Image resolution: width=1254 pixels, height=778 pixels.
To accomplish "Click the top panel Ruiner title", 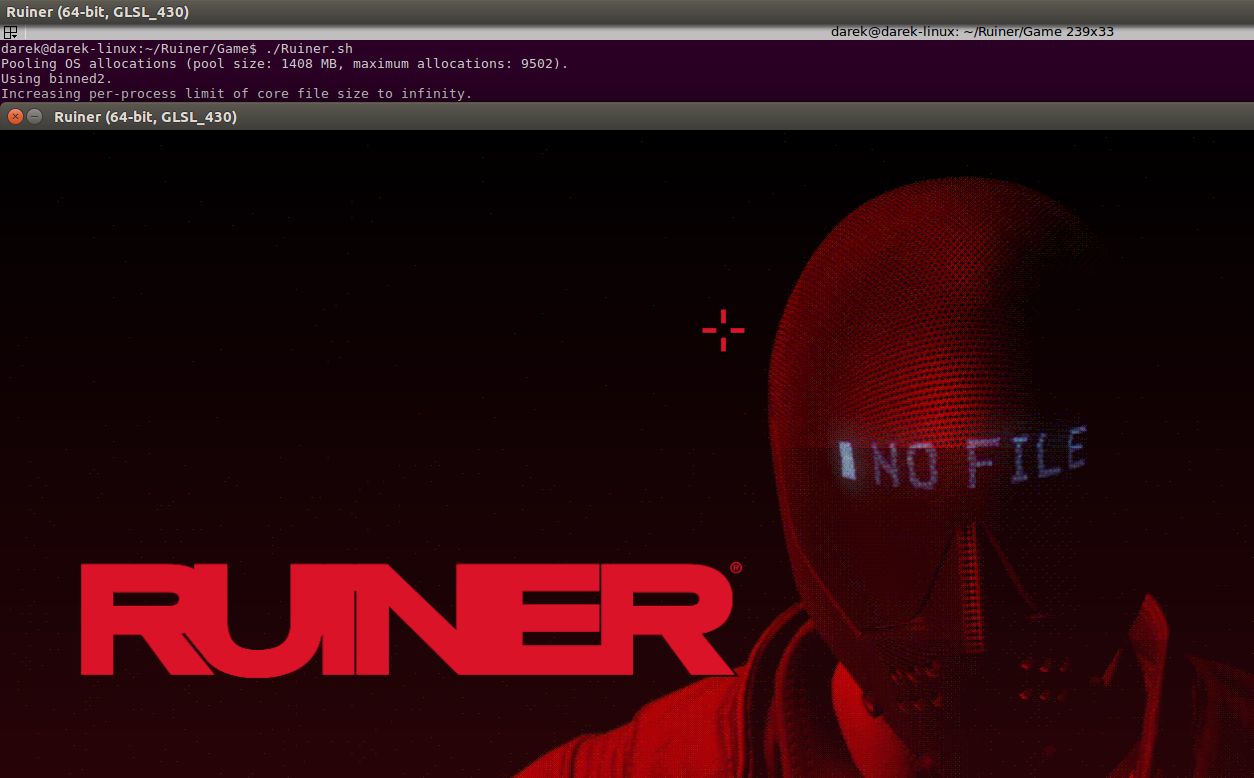I will (x=98, y=12).
